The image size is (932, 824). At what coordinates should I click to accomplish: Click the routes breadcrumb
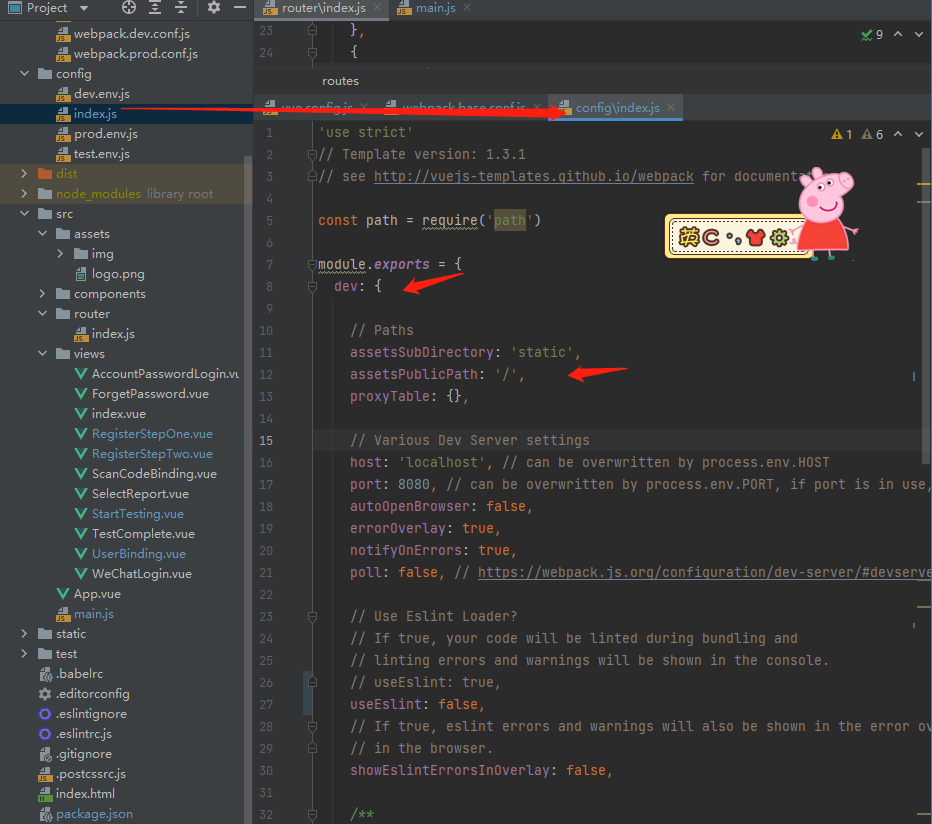340,81
